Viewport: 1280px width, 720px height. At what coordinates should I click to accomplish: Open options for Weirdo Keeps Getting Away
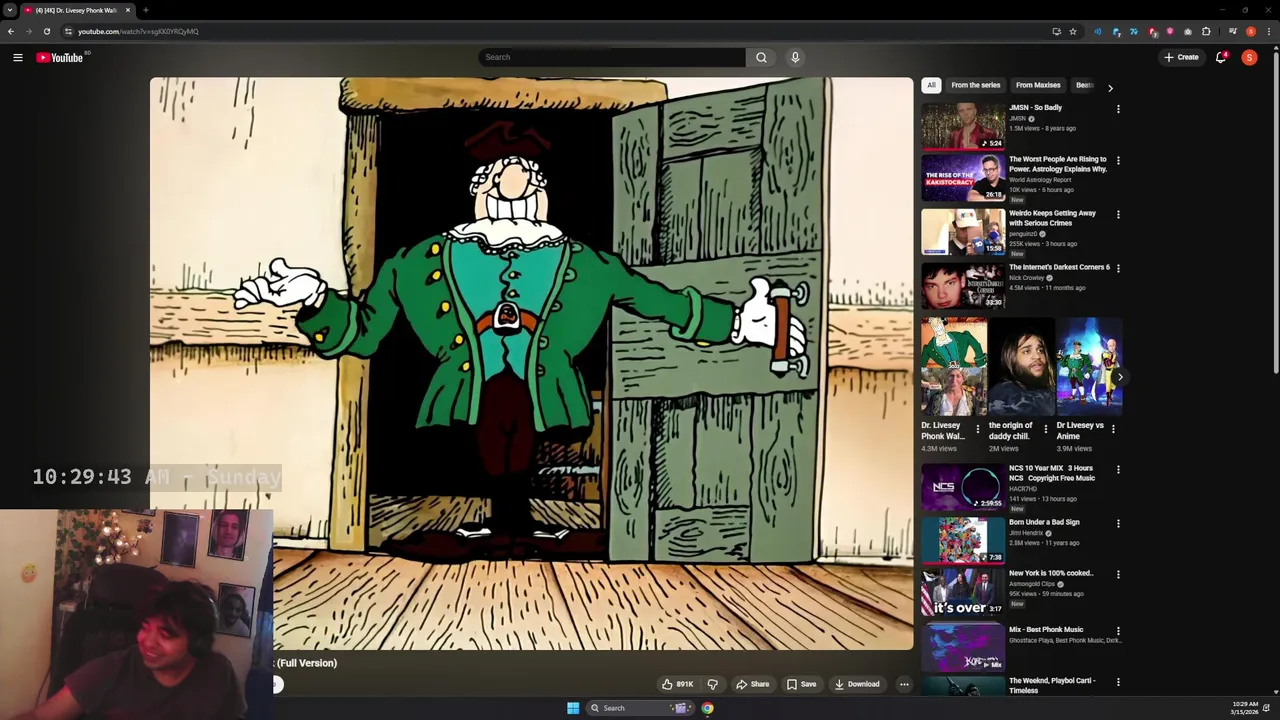click(1118, 214)
